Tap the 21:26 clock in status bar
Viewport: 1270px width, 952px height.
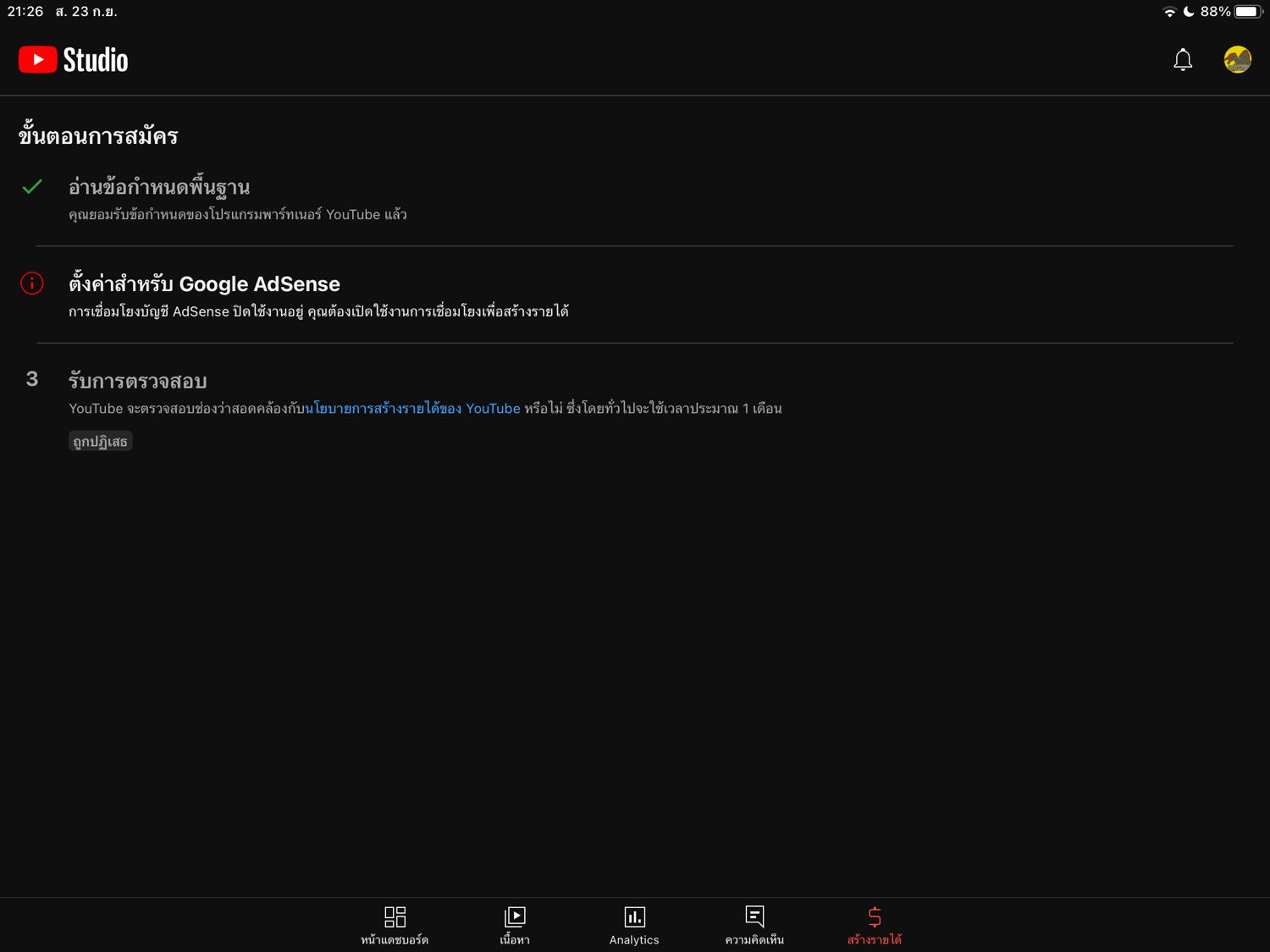point(25,12)
